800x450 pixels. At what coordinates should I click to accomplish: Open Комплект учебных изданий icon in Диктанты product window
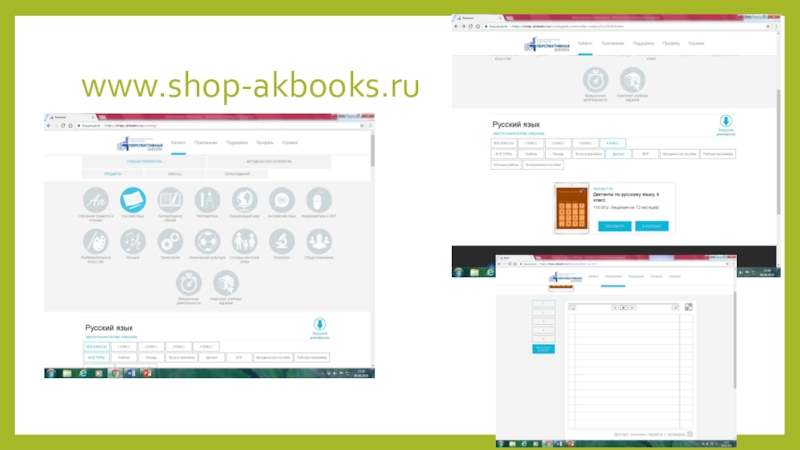pyautogui.click(x=633, y=80)
